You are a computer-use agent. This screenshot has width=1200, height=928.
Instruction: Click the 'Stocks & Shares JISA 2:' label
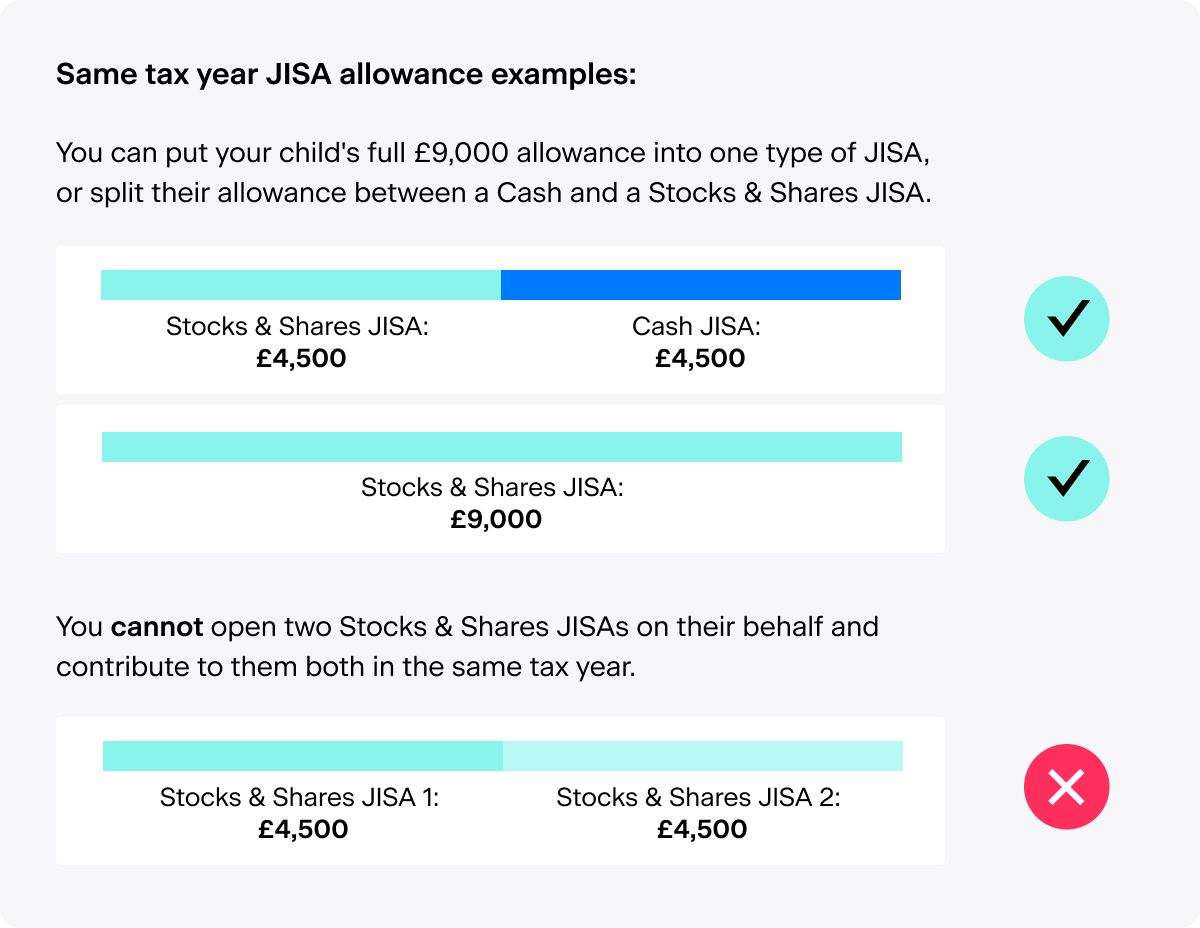coord(698,797)
